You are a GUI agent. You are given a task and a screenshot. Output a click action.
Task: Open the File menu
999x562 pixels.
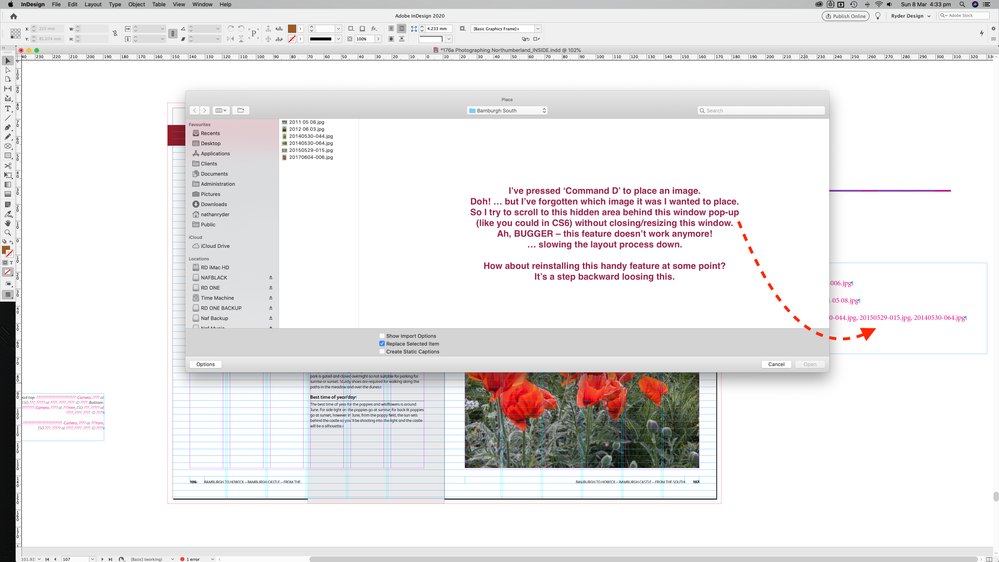(x=56, y=4)
